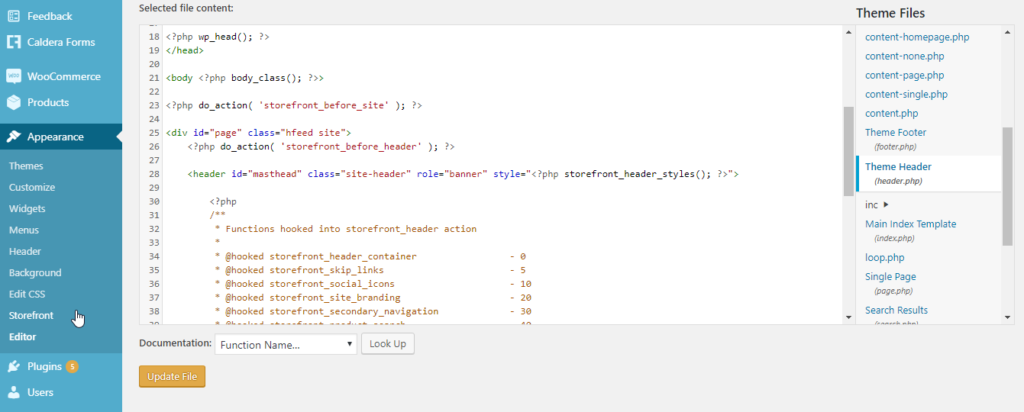The height and width of the screenshot is (412, 1024).
Task: Open the Menus submenu item
Action: click(24, 230)
